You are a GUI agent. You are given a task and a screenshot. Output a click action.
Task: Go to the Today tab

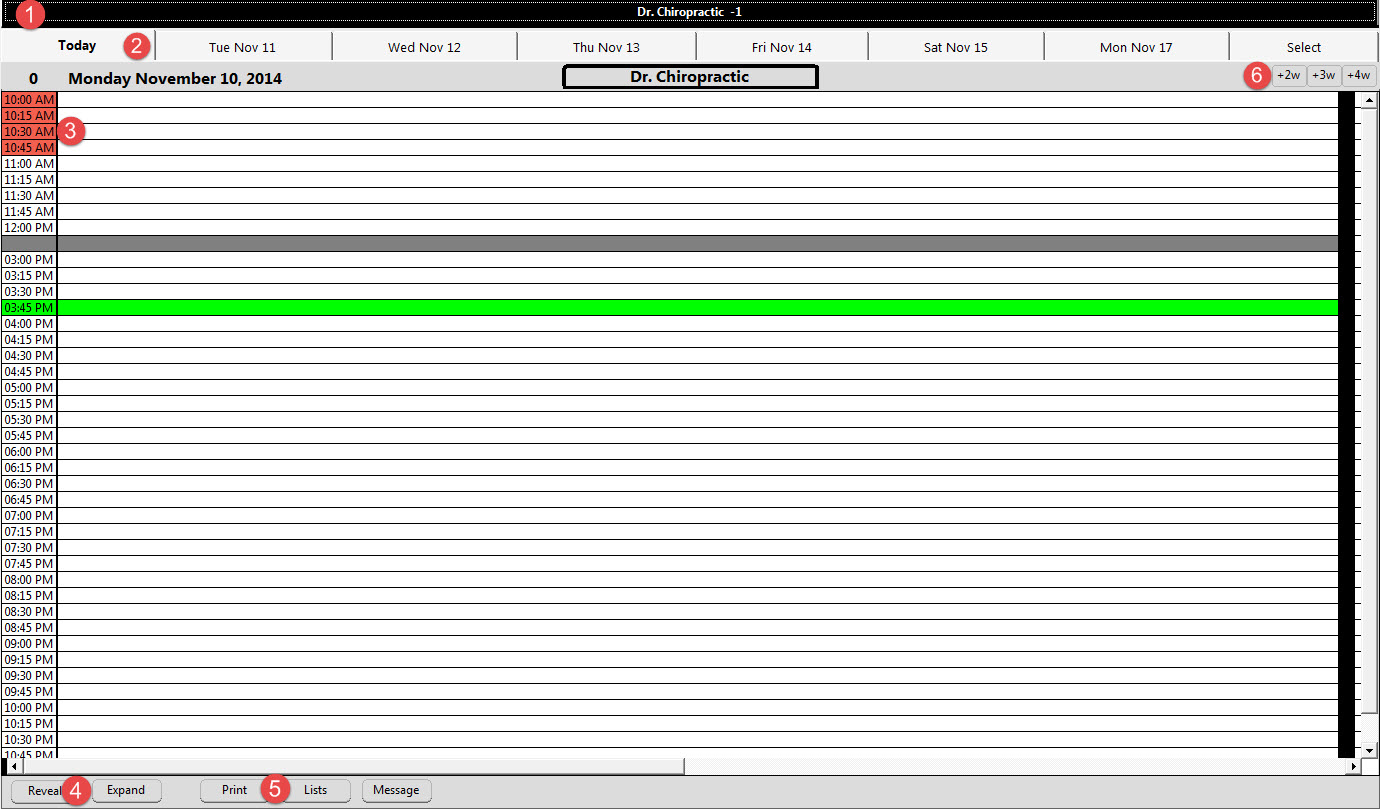(77, 46)
